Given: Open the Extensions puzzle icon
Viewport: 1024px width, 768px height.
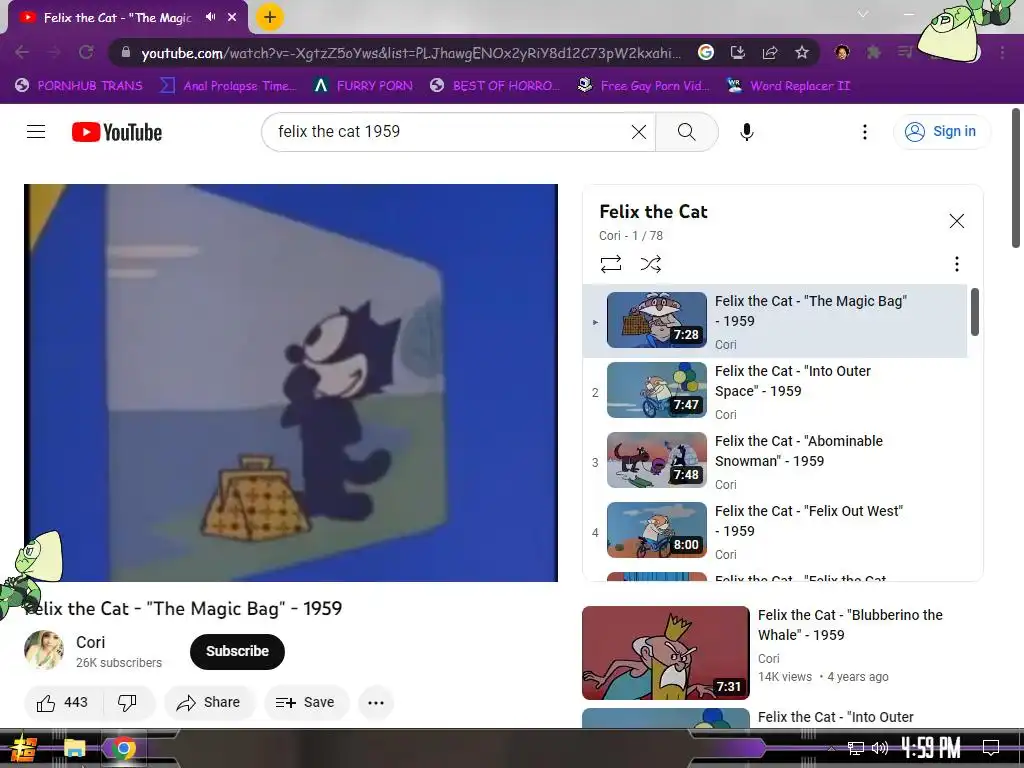Looking at the screenshot, I should (x=874, y=52).
